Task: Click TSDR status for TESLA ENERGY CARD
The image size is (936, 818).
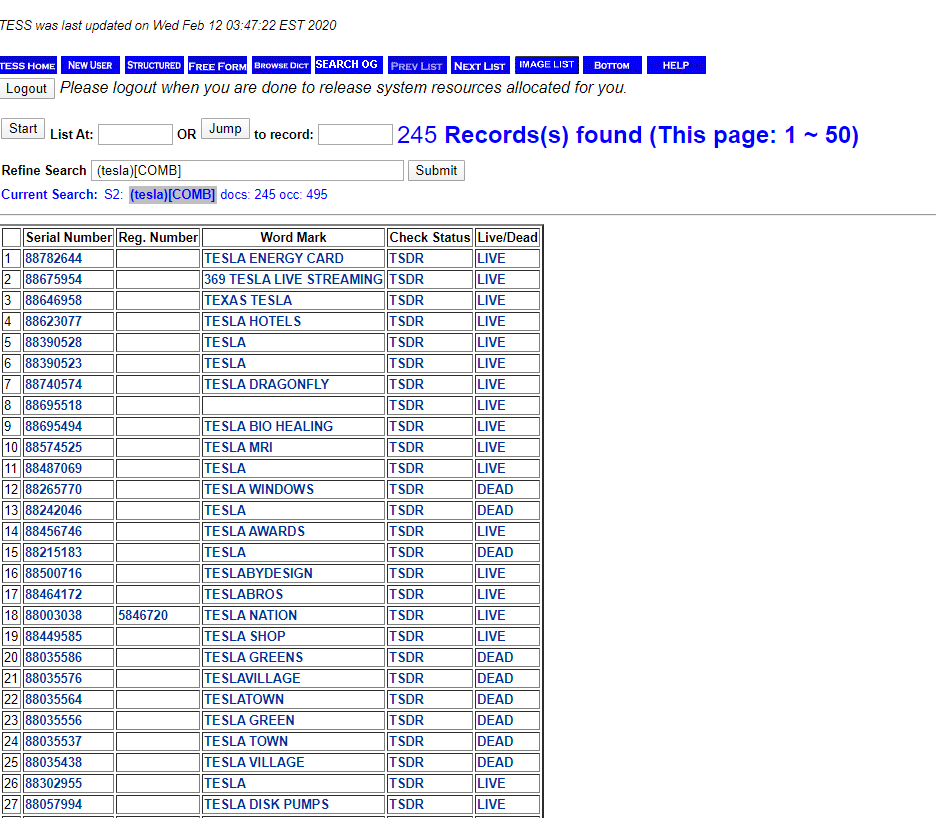Action: (407, 259)
